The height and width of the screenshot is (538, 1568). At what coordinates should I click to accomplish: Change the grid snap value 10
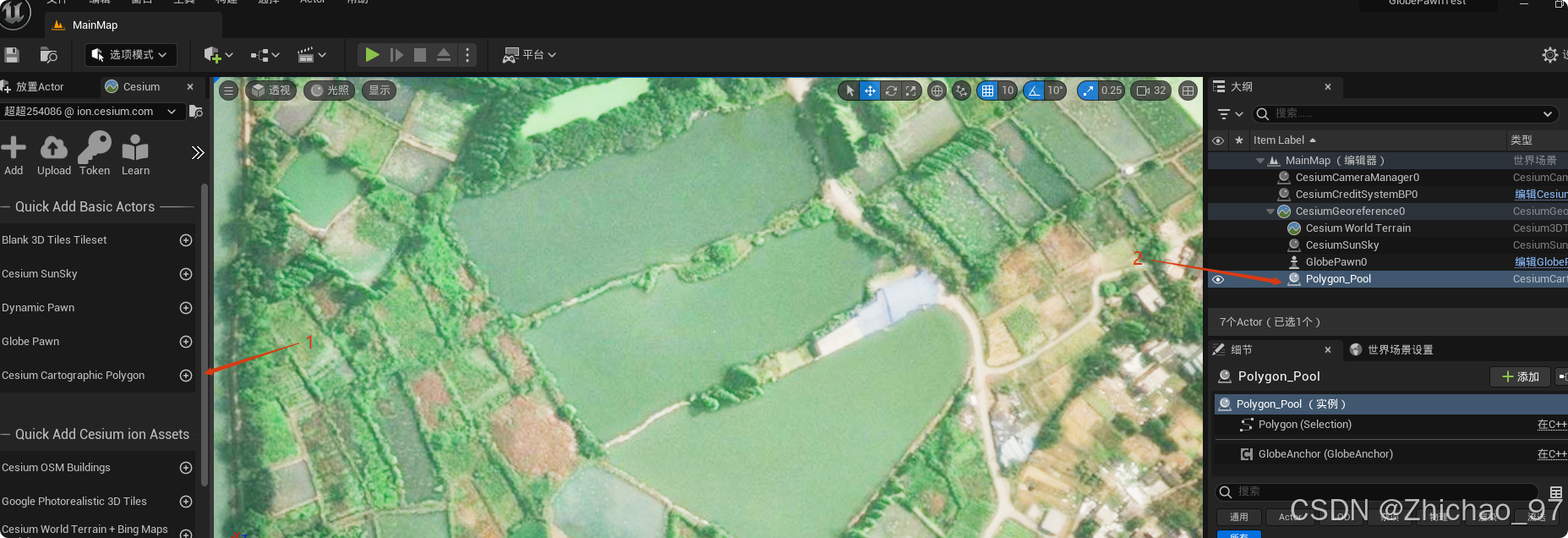1008,91
